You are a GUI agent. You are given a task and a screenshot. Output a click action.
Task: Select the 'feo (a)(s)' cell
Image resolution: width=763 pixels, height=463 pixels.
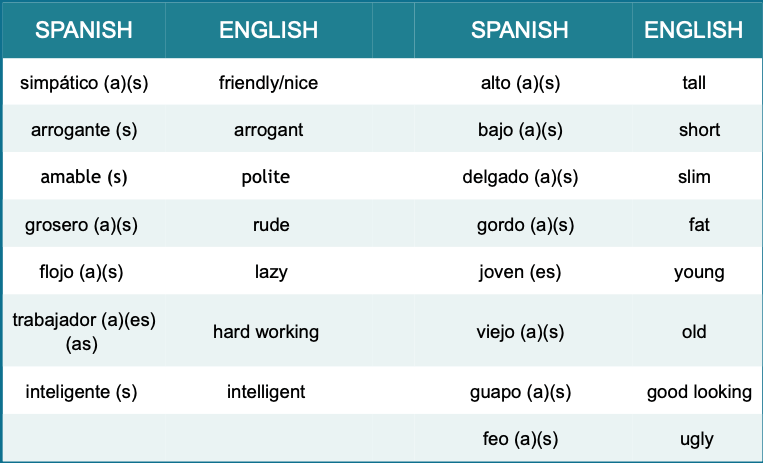520,438
